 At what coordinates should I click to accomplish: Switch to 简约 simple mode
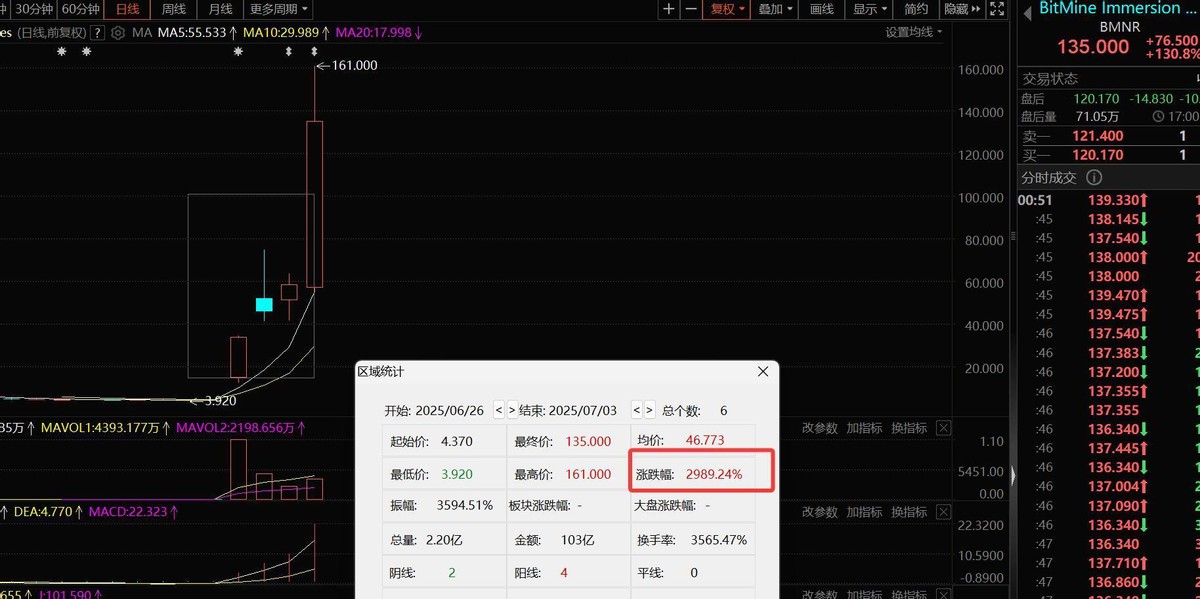[916, 9]
